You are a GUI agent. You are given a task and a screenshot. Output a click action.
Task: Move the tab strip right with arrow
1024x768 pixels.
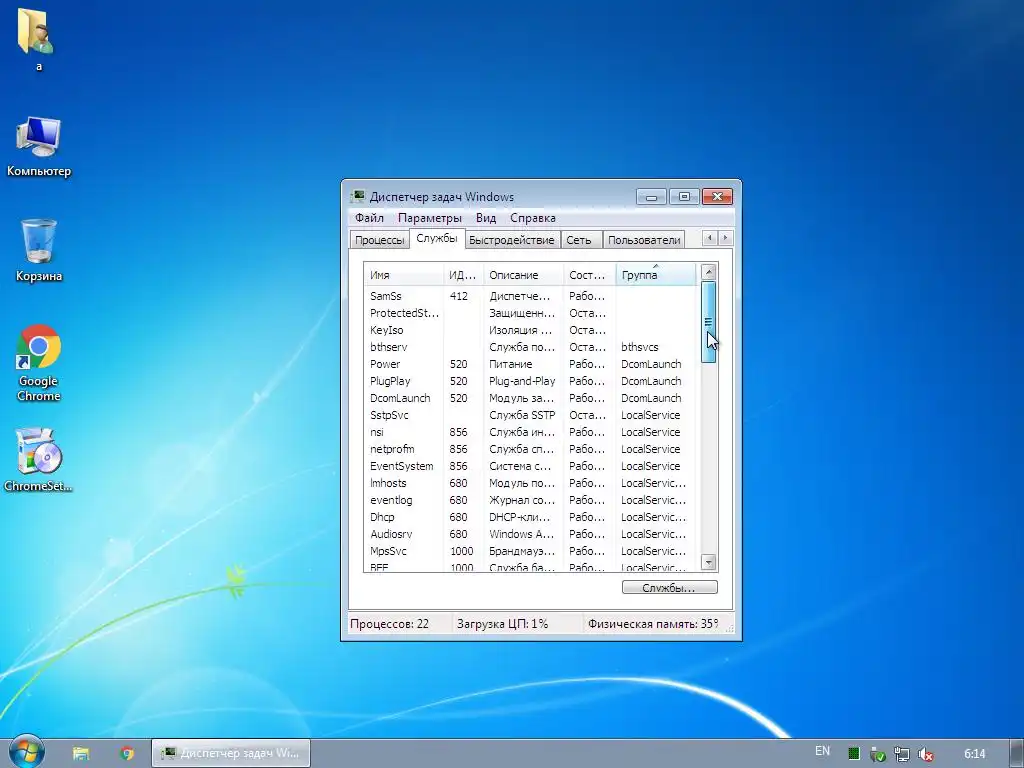click(726, 238)
